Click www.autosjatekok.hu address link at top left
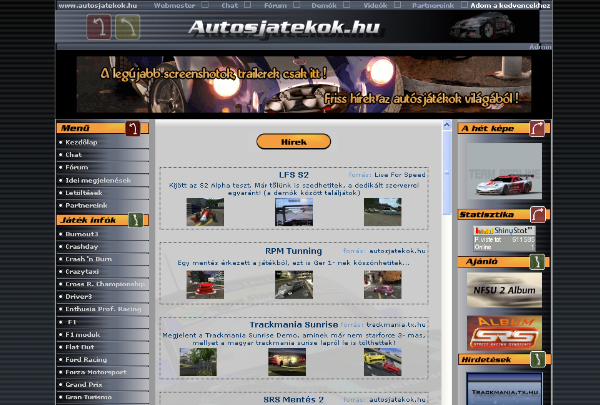 98,5
